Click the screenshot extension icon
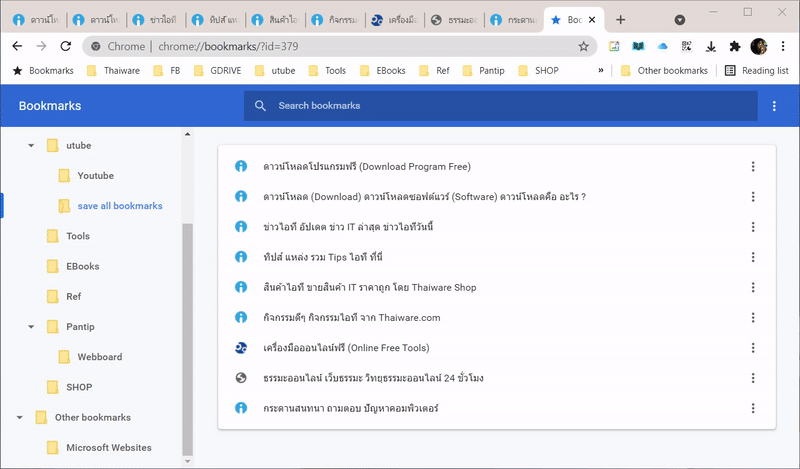800x469 pixels. pos(614,46)
